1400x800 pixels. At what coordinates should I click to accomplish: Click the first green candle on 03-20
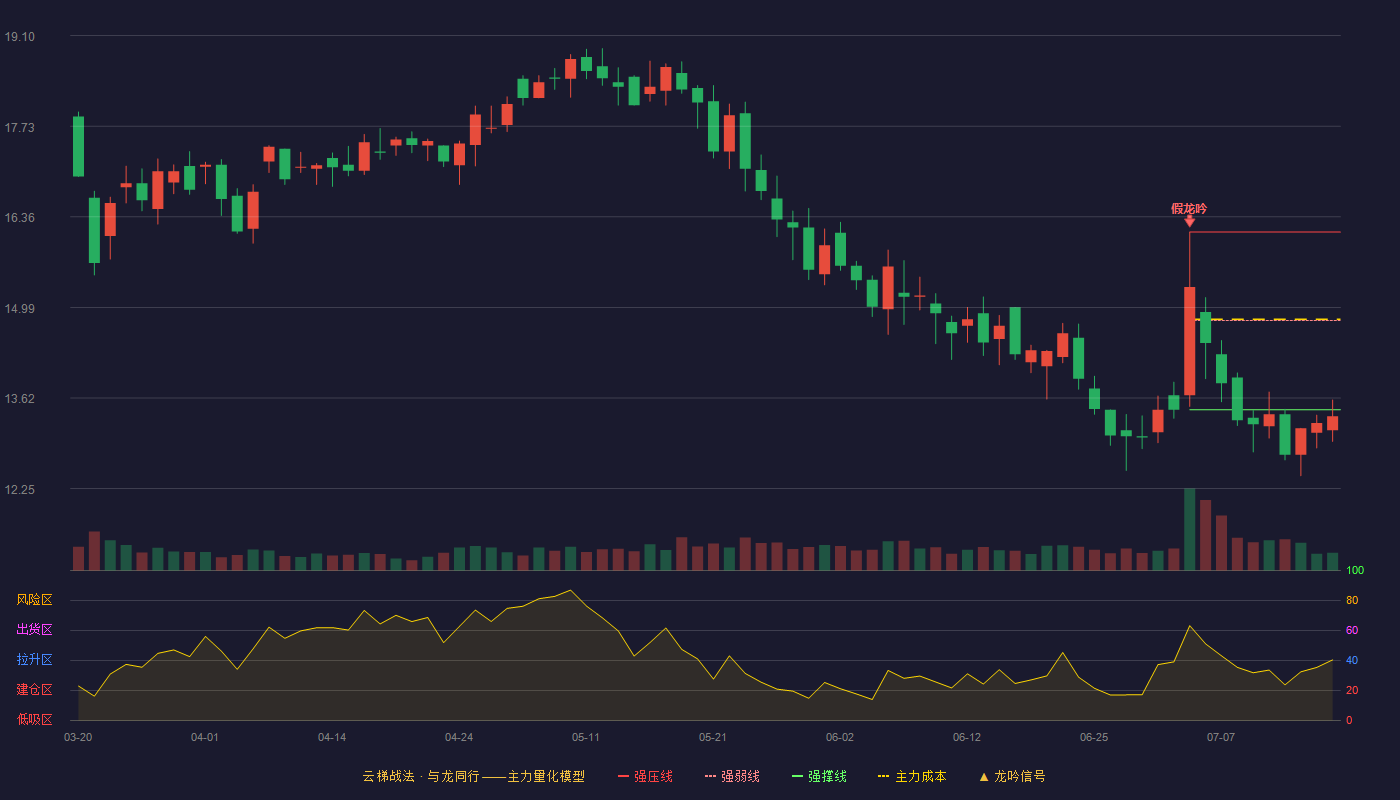(x=78, y=146)
